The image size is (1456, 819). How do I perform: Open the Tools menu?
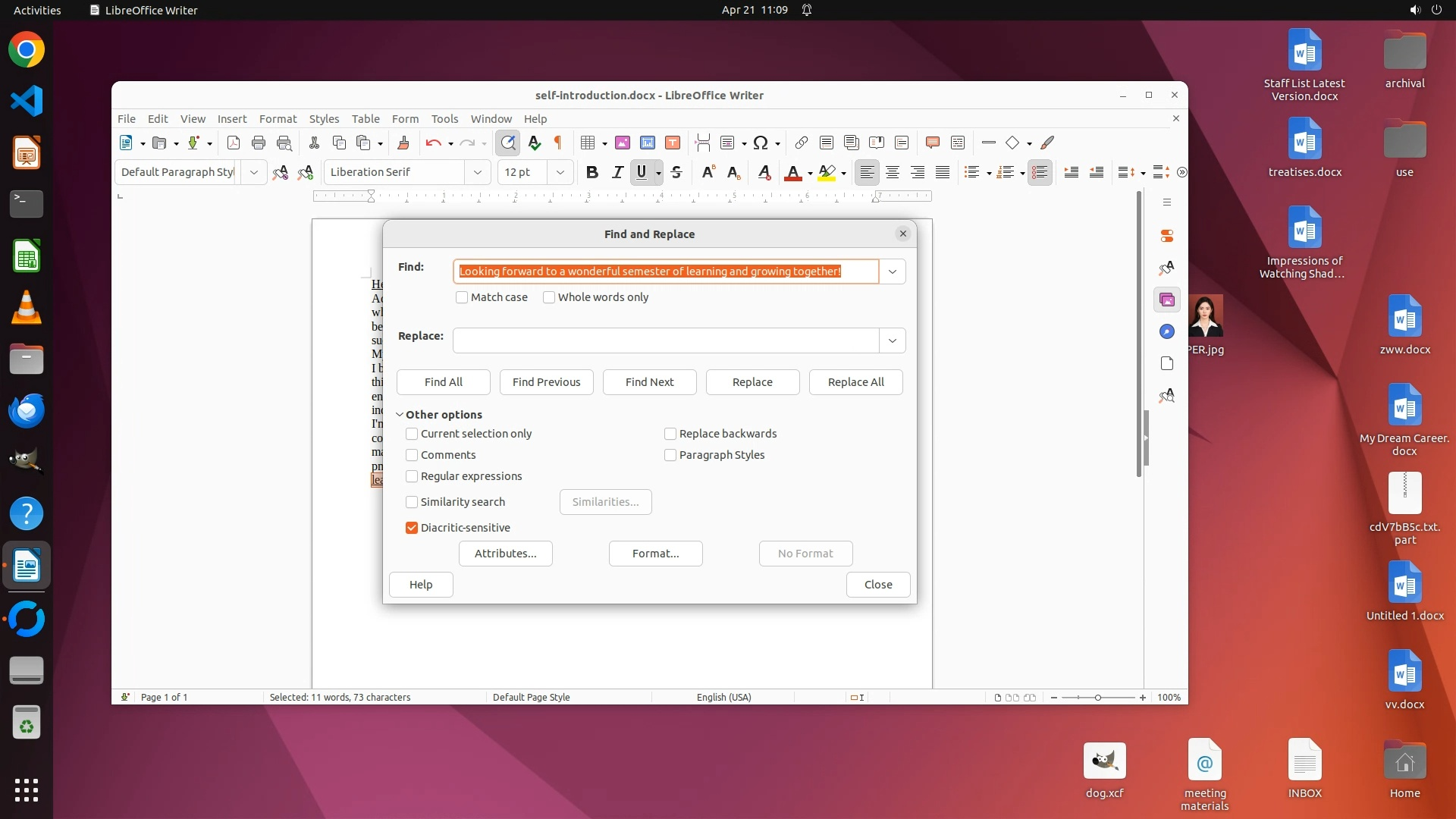[444, 119]
